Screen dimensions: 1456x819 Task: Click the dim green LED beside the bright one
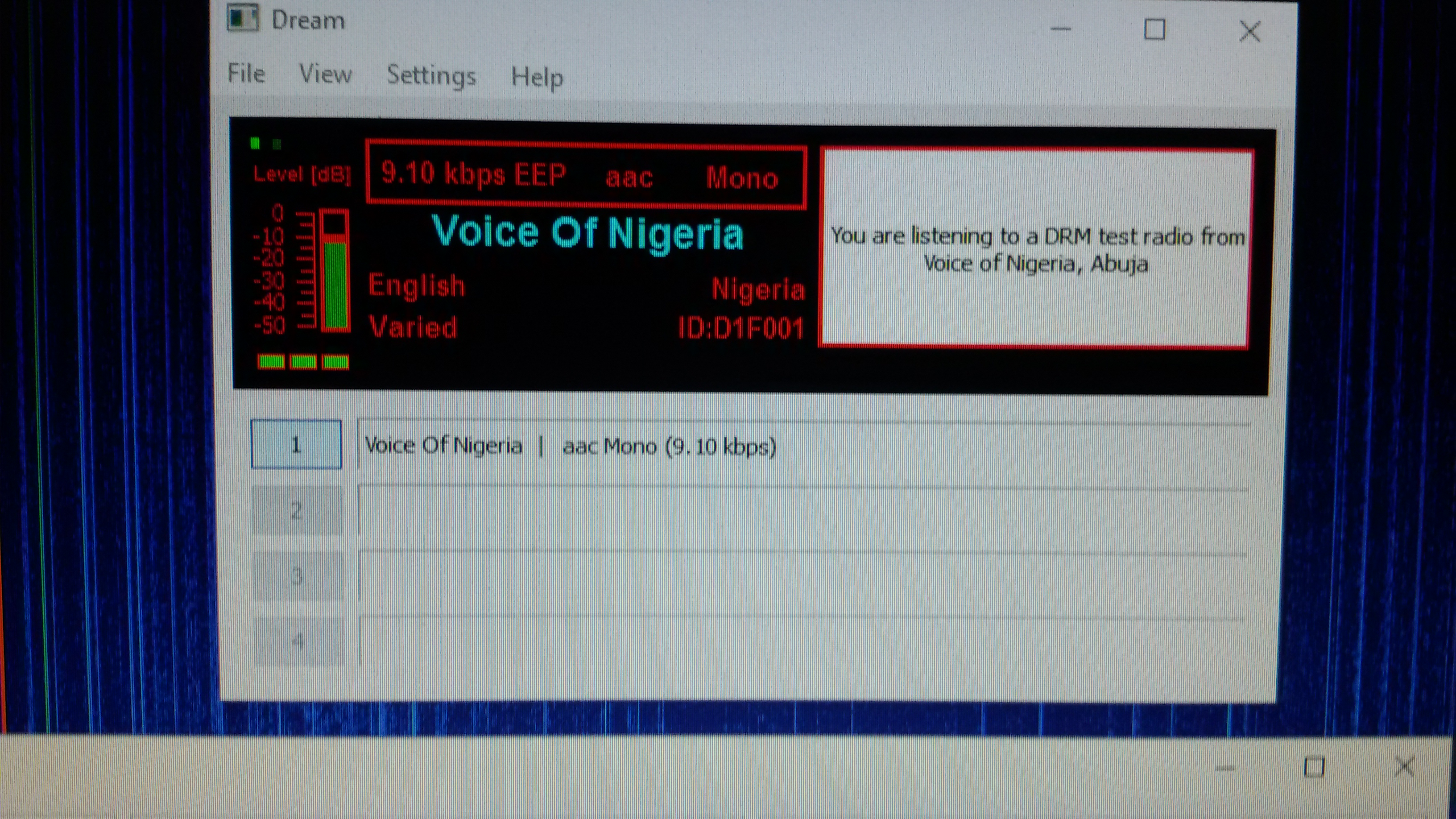277,144
